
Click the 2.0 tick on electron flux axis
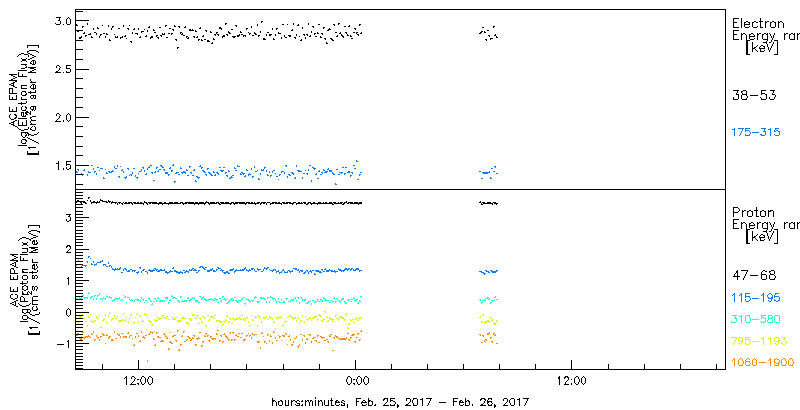(61, 118)
